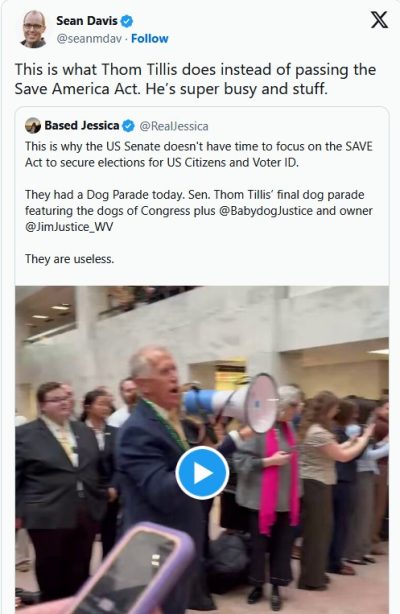The image size is (400, 614).
Task: Click the blank area of quoted tweet header
Action: [x=298, y=126]
